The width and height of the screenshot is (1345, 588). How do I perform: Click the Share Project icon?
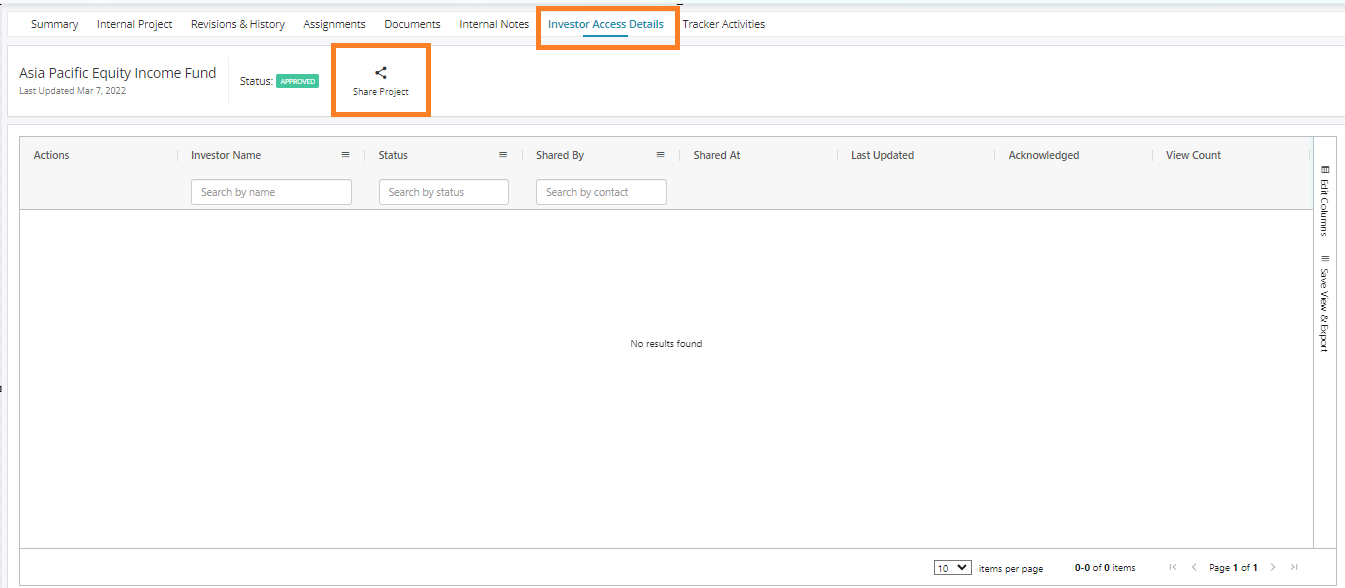point(380,72)
